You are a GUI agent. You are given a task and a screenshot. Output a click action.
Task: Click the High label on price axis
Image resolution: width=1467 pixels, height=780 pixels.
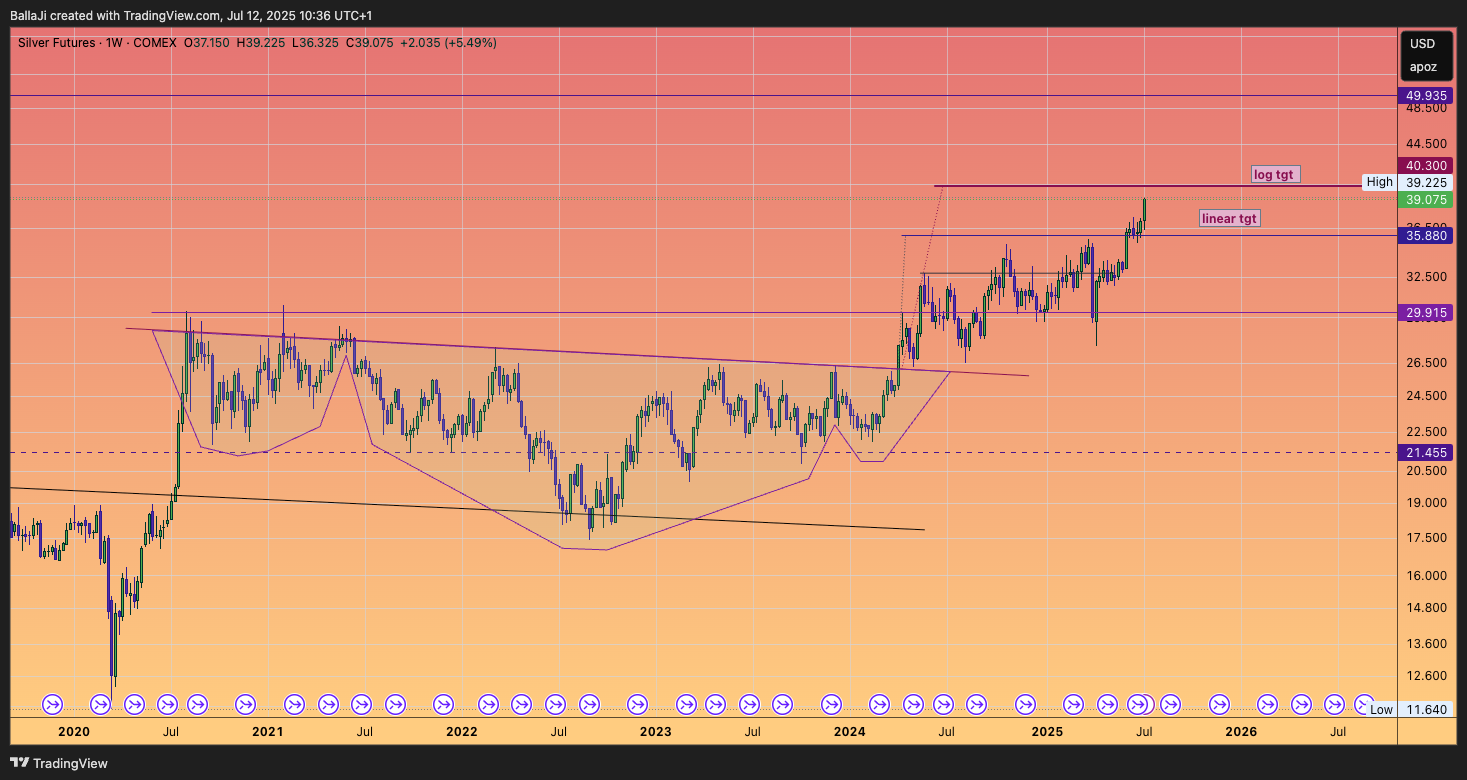click(1379, 183)
